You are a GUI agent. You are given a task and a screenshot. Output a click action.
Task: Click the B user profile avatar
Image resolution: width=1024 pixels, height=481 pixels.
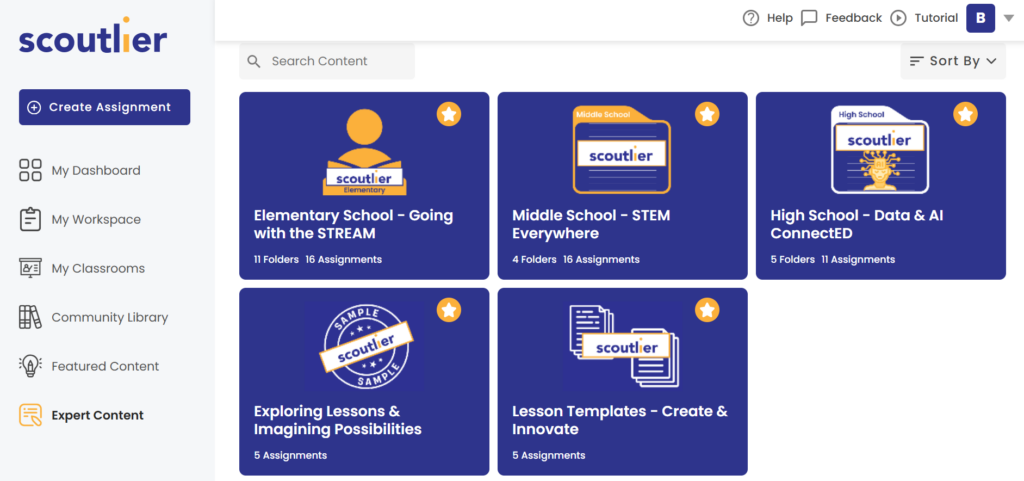coord(980,18)
